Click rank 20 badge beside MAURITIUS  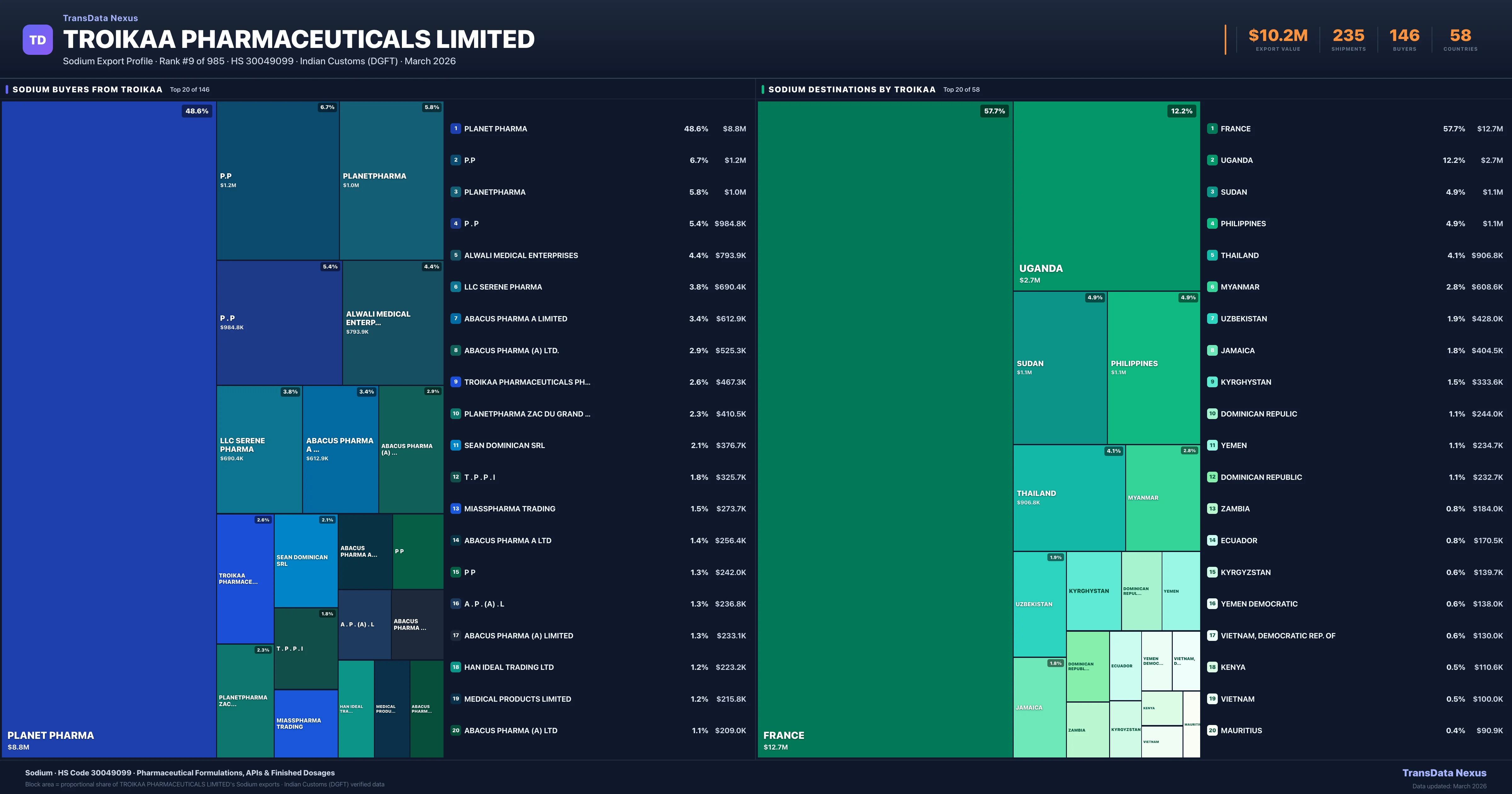click(1212, 731)
